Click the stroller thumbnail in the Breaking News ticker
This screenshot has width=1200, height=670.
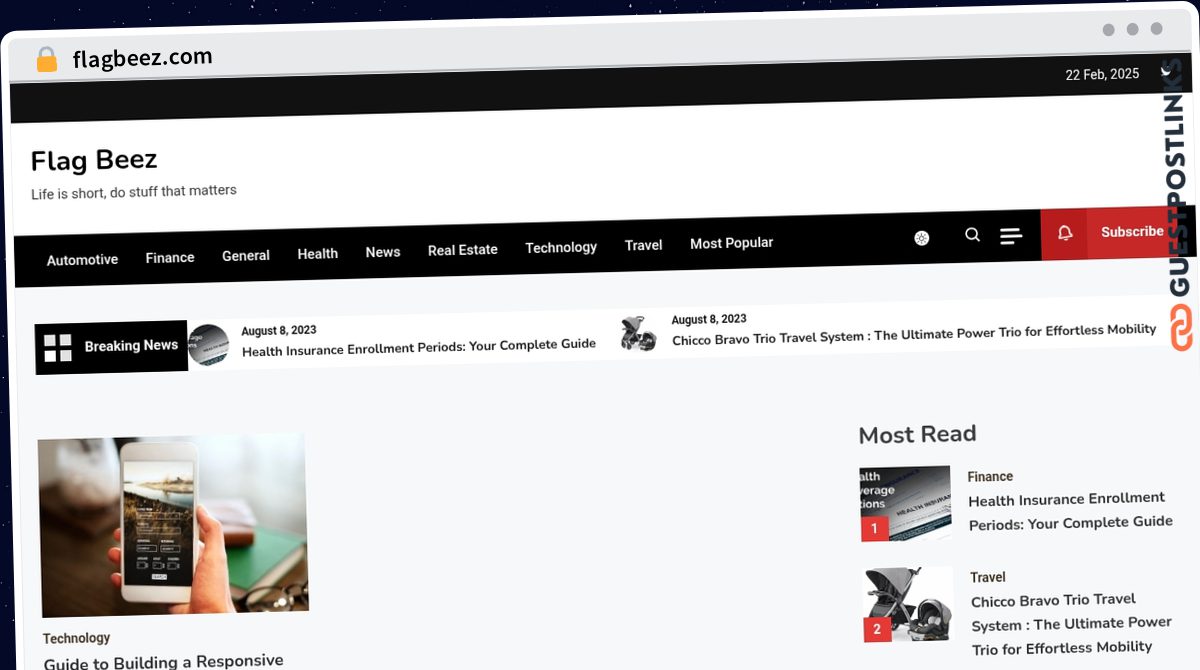click(638, 333)
